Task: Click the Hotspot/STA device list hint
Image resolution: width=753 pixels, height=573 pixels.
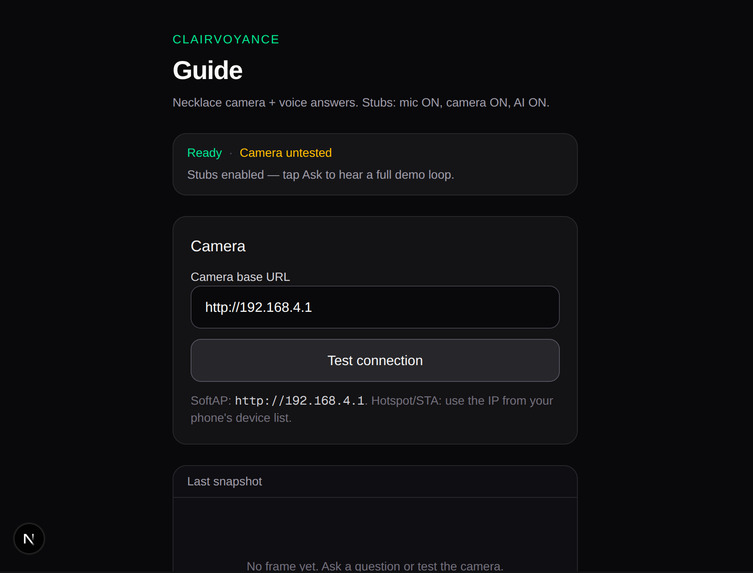Action: [372, 409]
